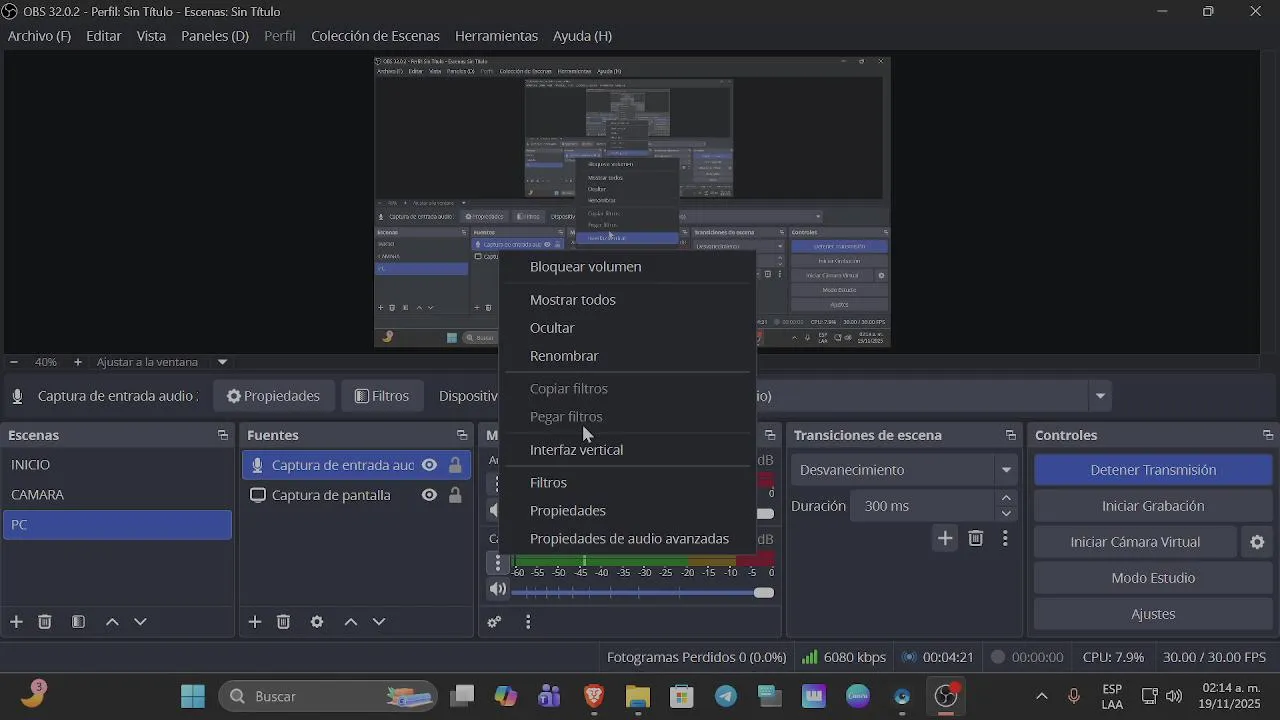
Task: Add transition with plus icon in Transiciones panel
Action: tap(945, 539)
